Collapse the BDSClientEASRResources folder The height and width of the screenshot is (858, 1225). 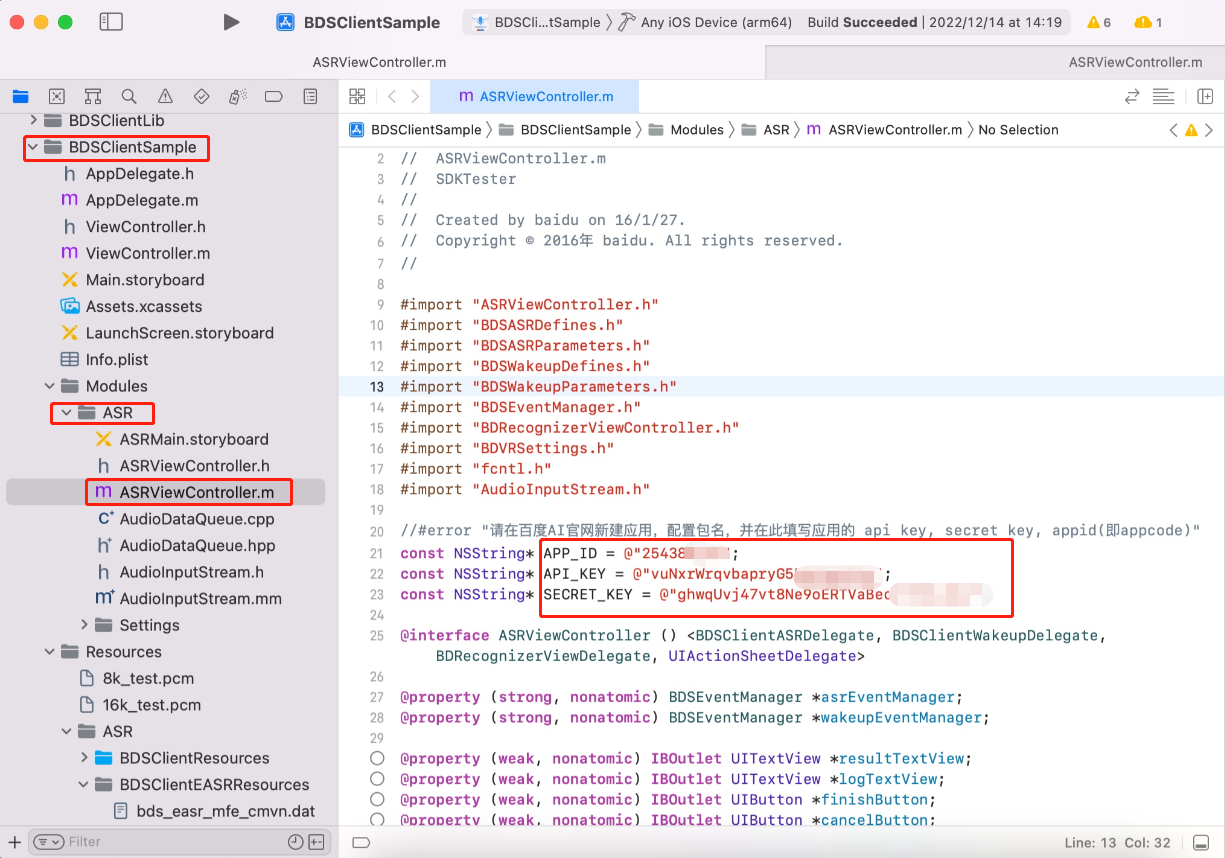coord(84,785)
